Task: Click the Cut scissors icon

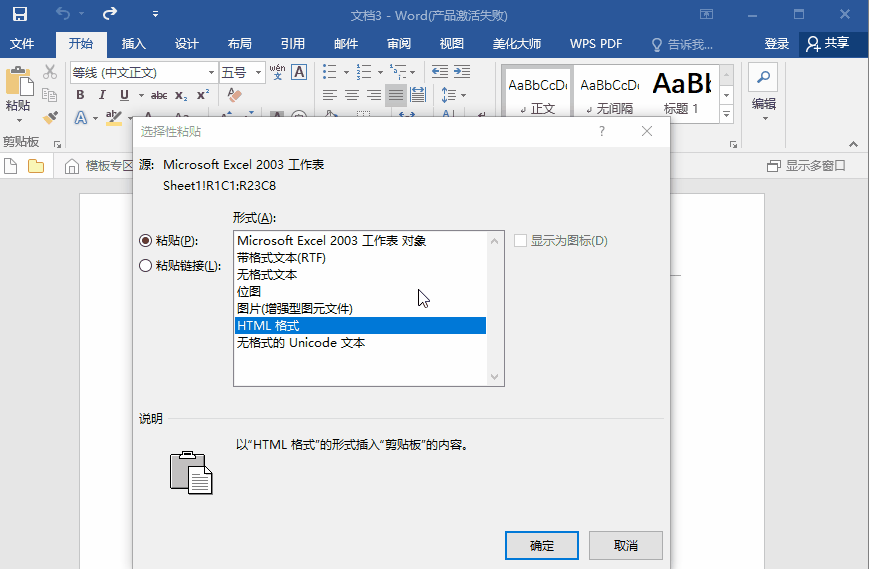Action: 50,72
